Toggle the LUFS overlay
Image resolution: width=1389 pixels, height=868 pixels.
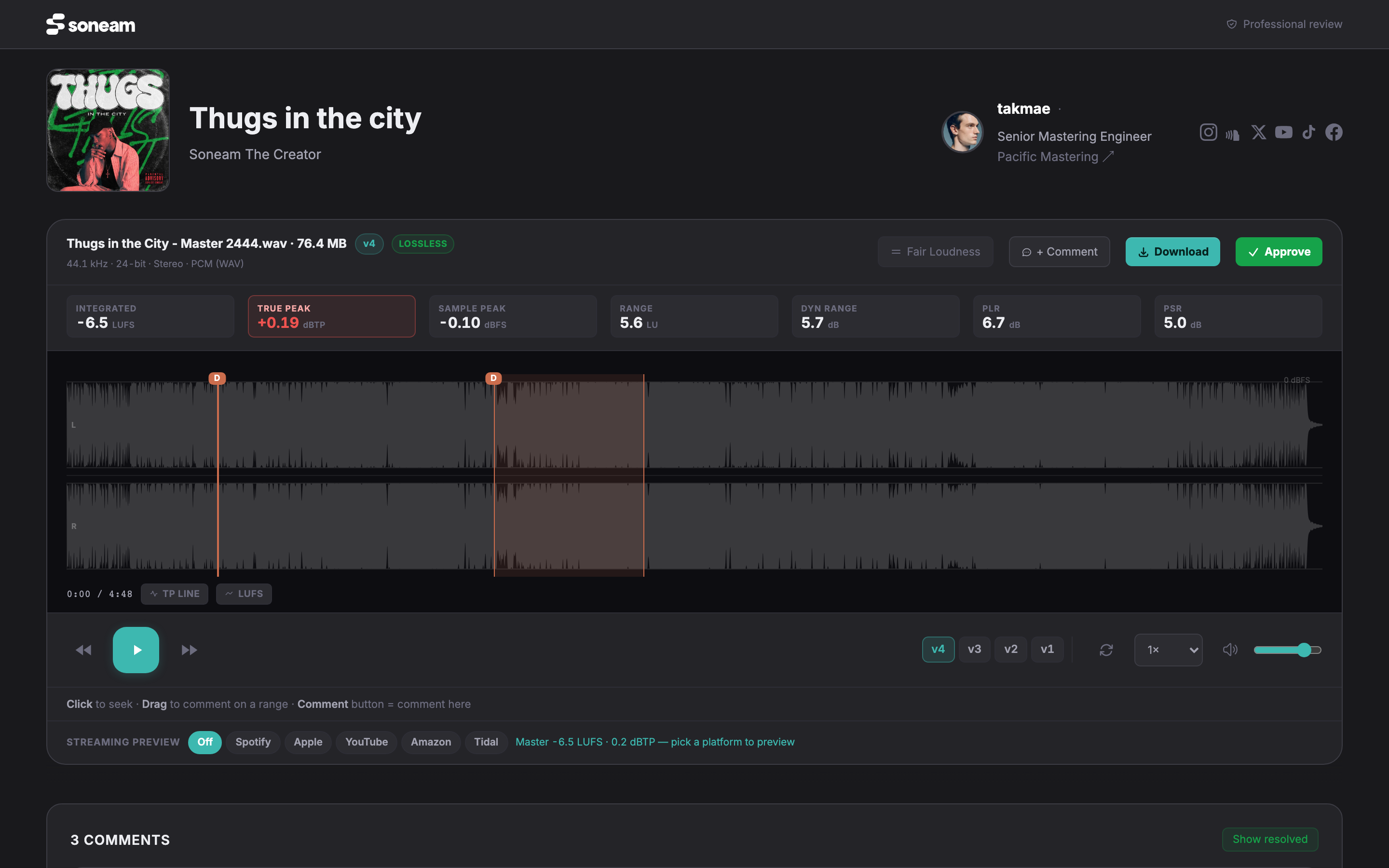[x=244, y=594]
